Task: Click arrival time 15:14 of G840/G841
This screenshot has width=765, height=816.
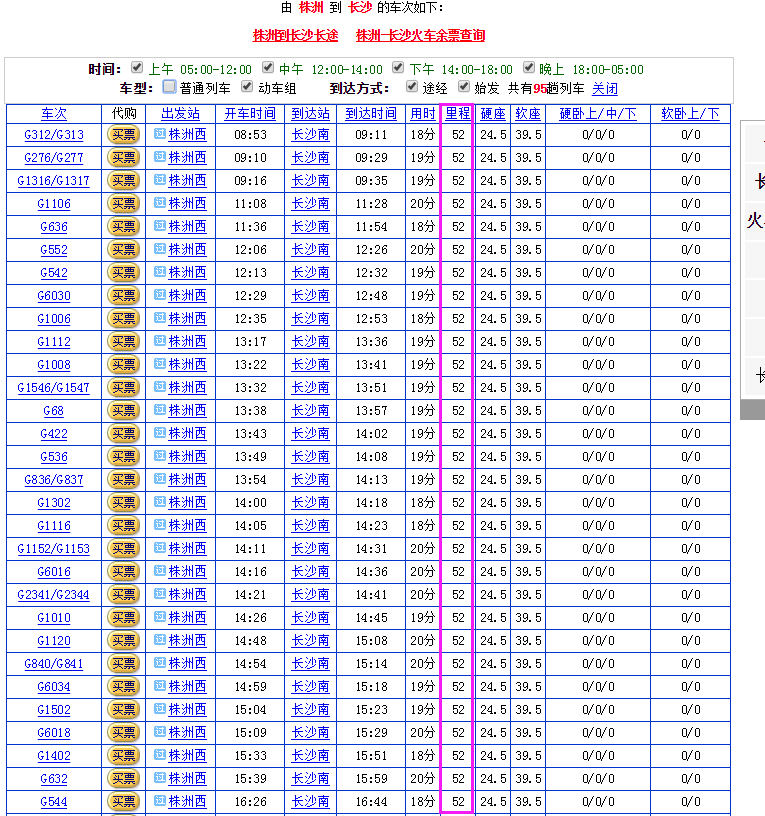Action: [x=371, y=664]
